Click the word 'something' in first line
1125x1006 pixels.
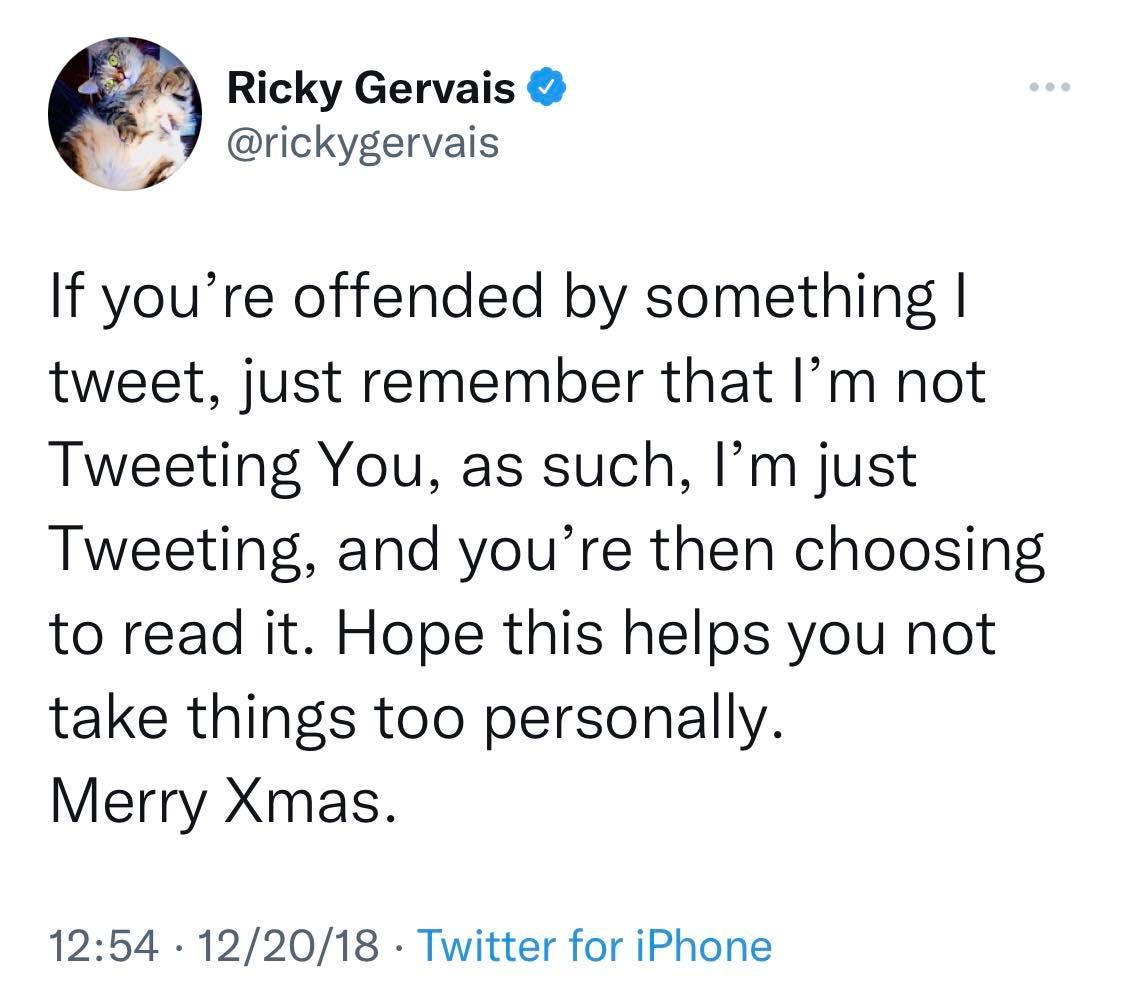[x=791, y=298]
